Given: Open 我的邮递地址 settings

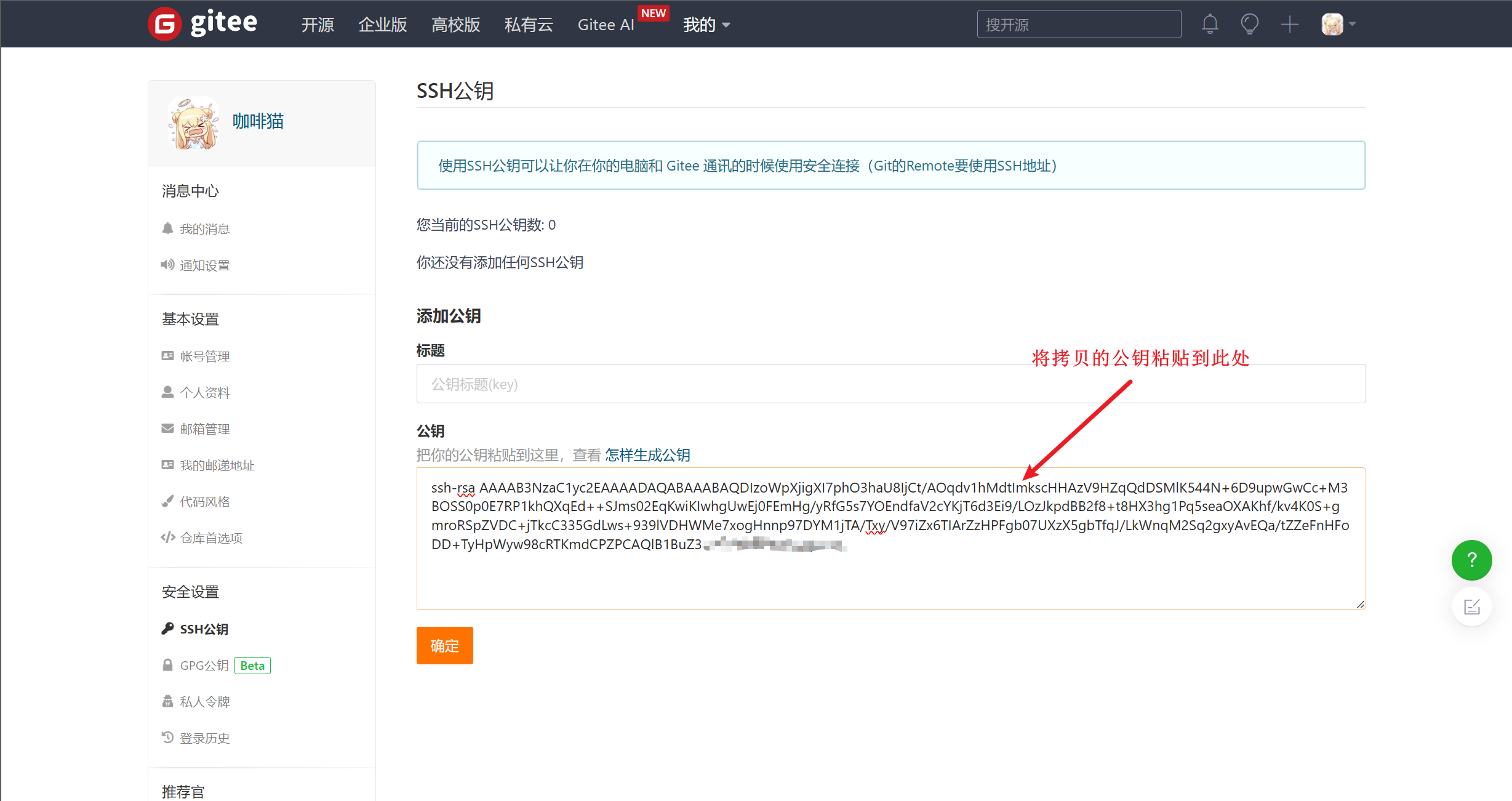Looking at the screenshot, I should 217,465.
